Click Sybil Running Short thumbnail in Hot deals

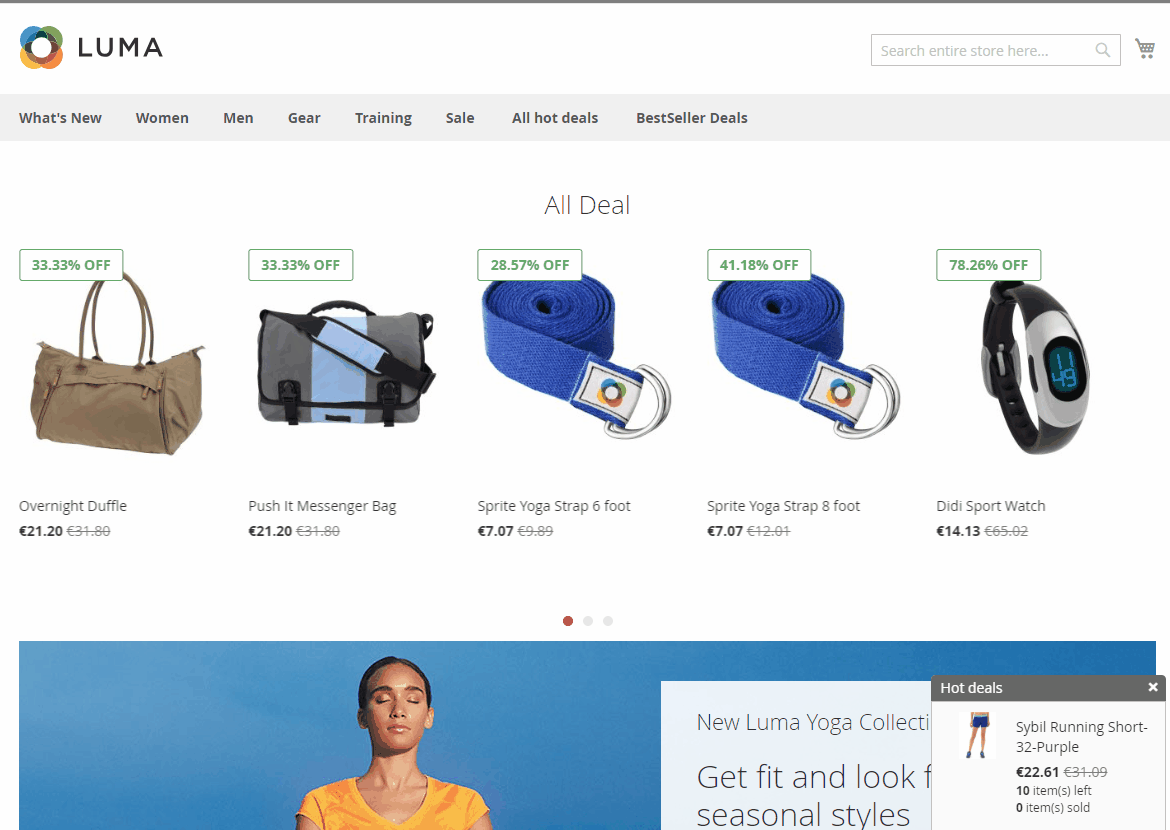(x=978, y=735)
